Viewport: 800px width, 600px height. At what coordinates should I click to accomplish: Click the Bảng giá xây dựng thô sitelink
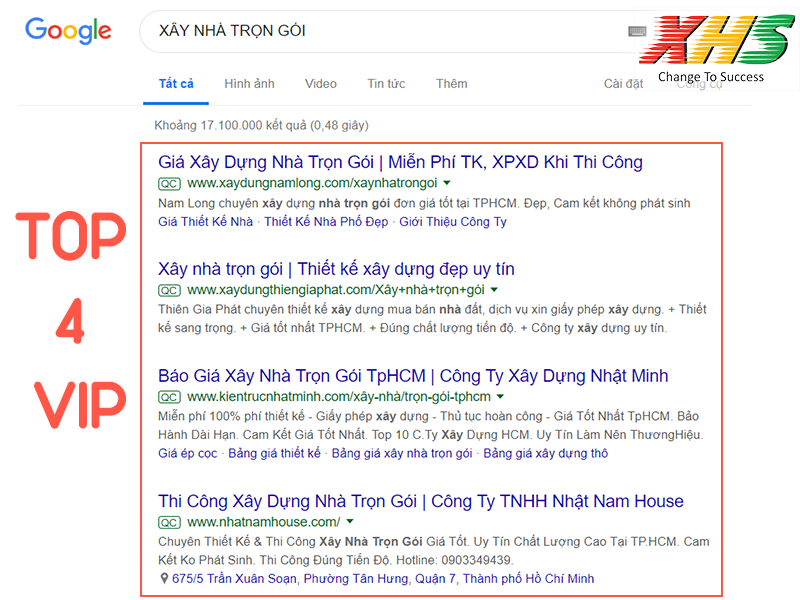[x=545, y=454]
